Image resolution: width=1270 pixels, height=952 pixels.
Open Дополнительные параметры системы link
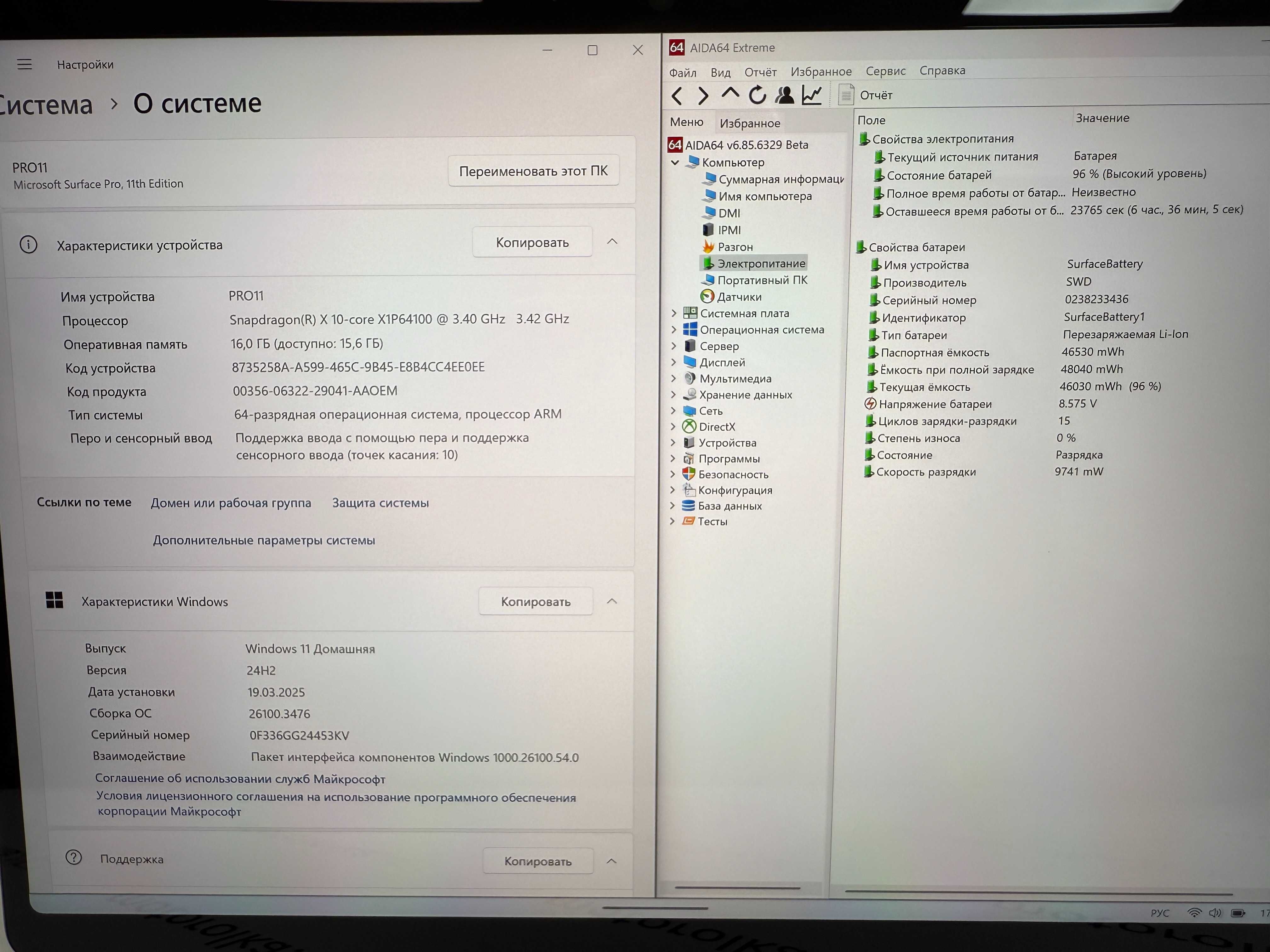(264, 540)
